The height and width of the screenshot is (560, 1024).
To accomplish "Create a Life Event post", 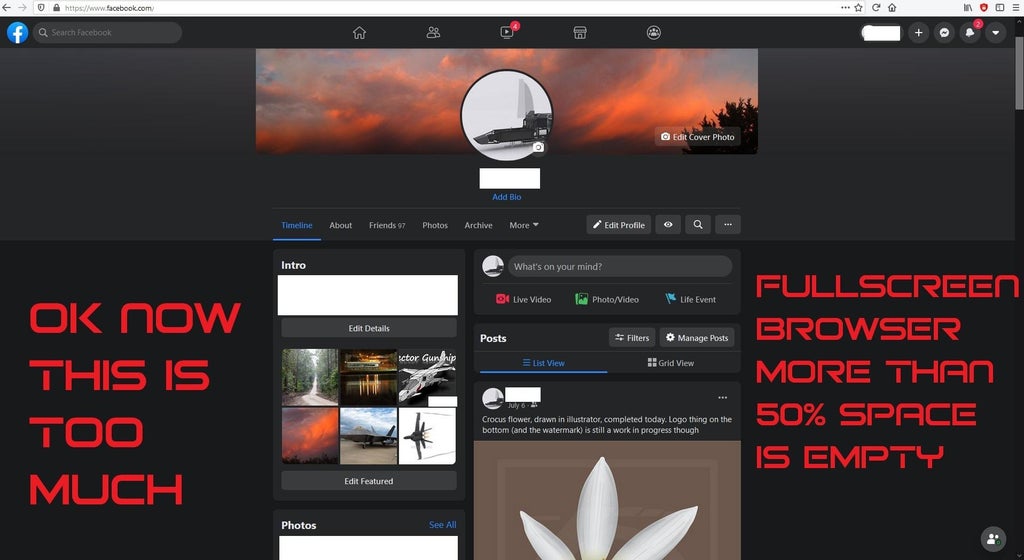I will [x=690, y=300].
